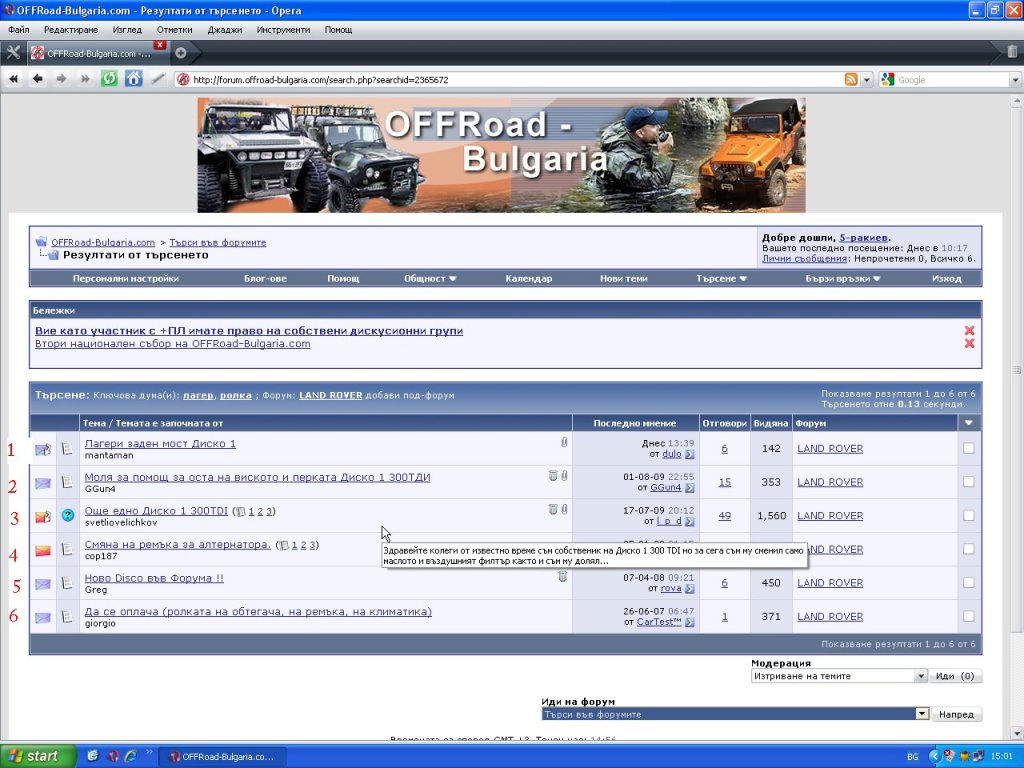Viewport: 1024px width, 768px height.
Task: Click the RSS feed icon in address bar
Action: tap(851, 80)
